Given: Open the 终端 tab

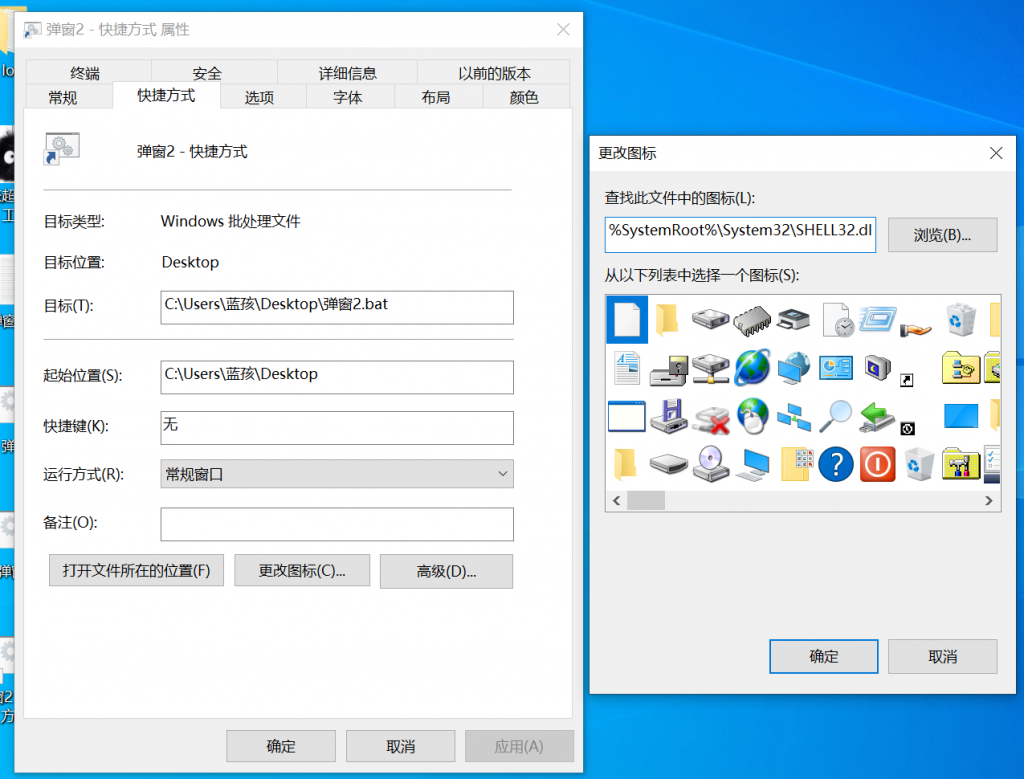Looking at the screenshot, I should click(x=86, y=73).
